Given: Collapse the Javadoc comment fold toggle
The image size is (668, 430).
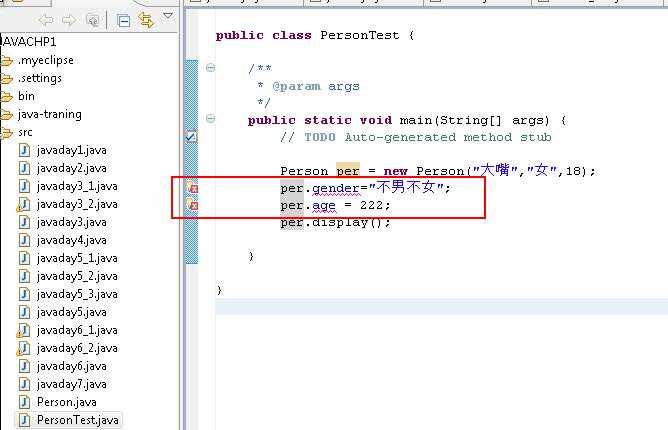Looking at the screenshot, I should (x=211, y=68).
